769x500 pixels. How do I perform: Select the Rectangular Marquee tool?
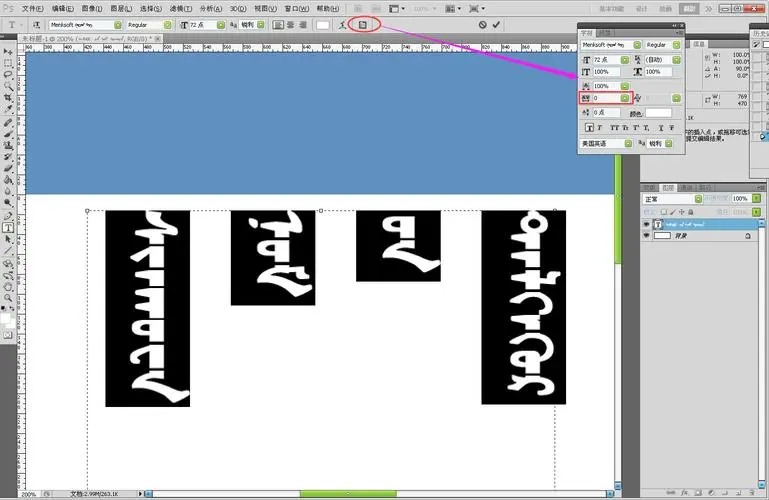pos(8,63)
